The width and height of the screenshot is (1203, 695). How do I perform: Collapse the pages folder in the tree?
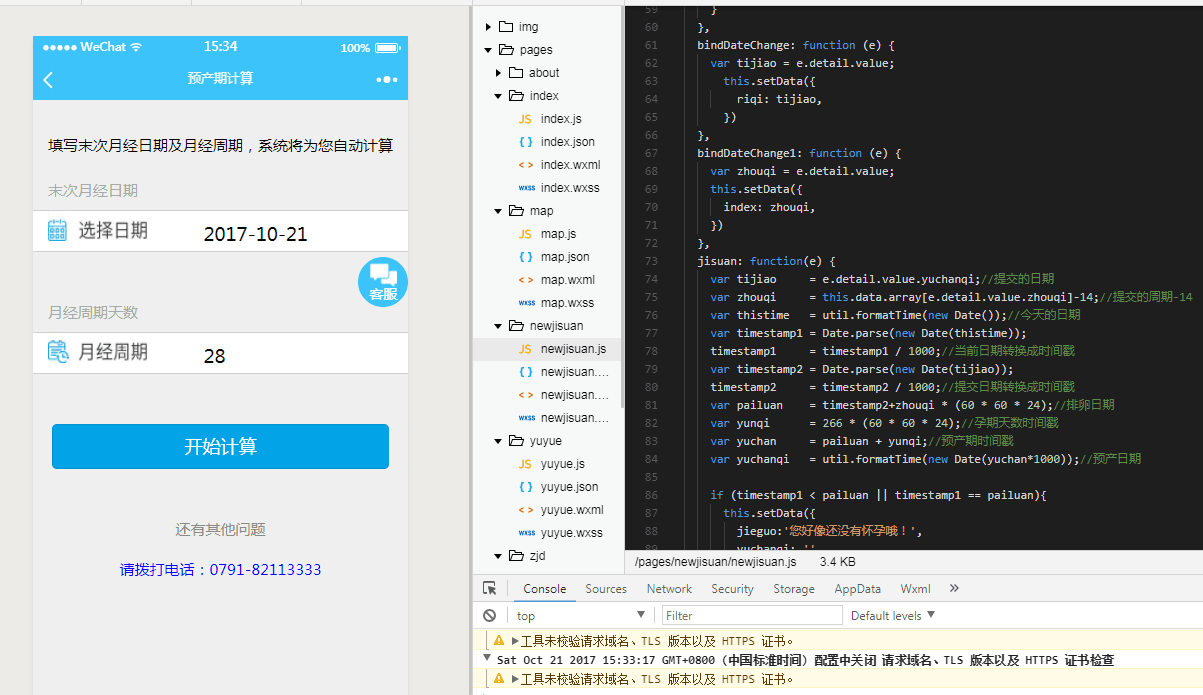[x=489, y=50]
